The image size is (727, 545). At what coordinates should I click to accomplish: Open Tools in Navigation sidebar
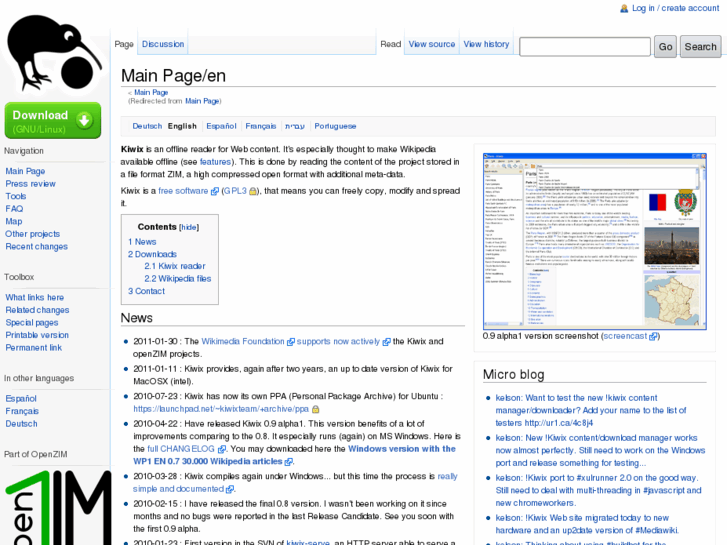(x=15, y=196)
